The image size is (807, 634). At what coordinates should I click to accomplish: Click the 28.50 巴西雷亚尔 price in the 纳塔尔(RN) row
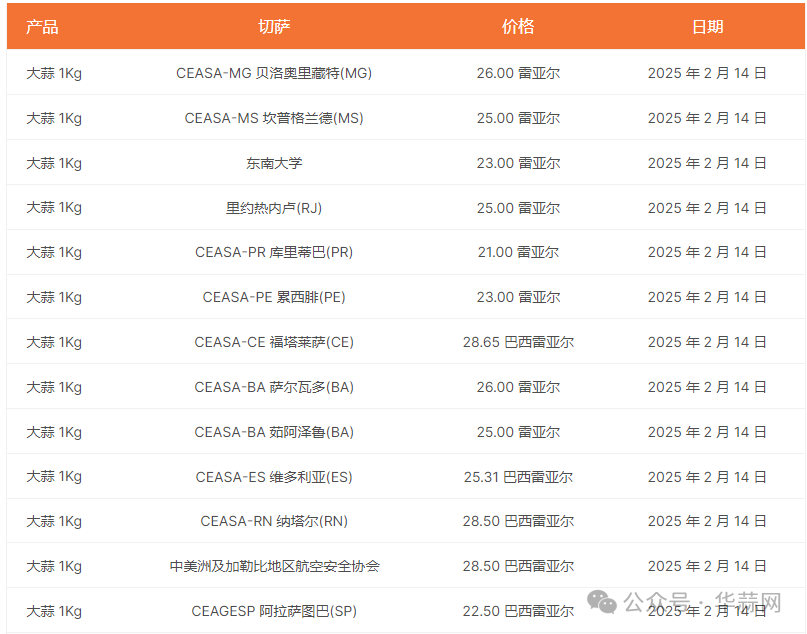pyautogui.click(x=518, y=521)
